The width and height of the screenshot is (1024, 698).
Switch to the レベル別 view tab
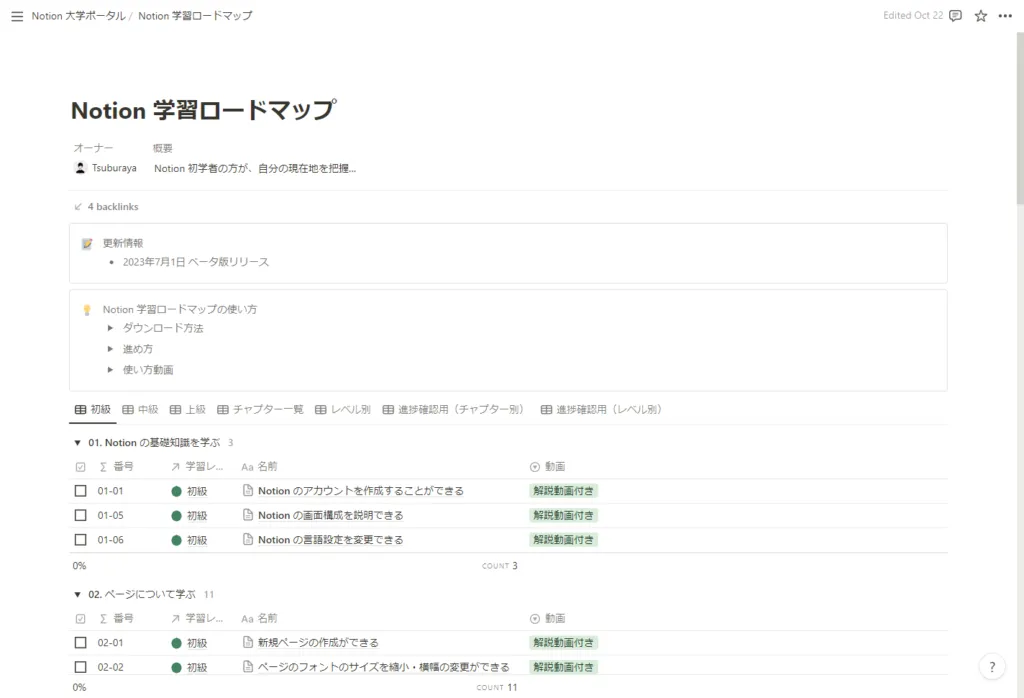coord(343,409)
